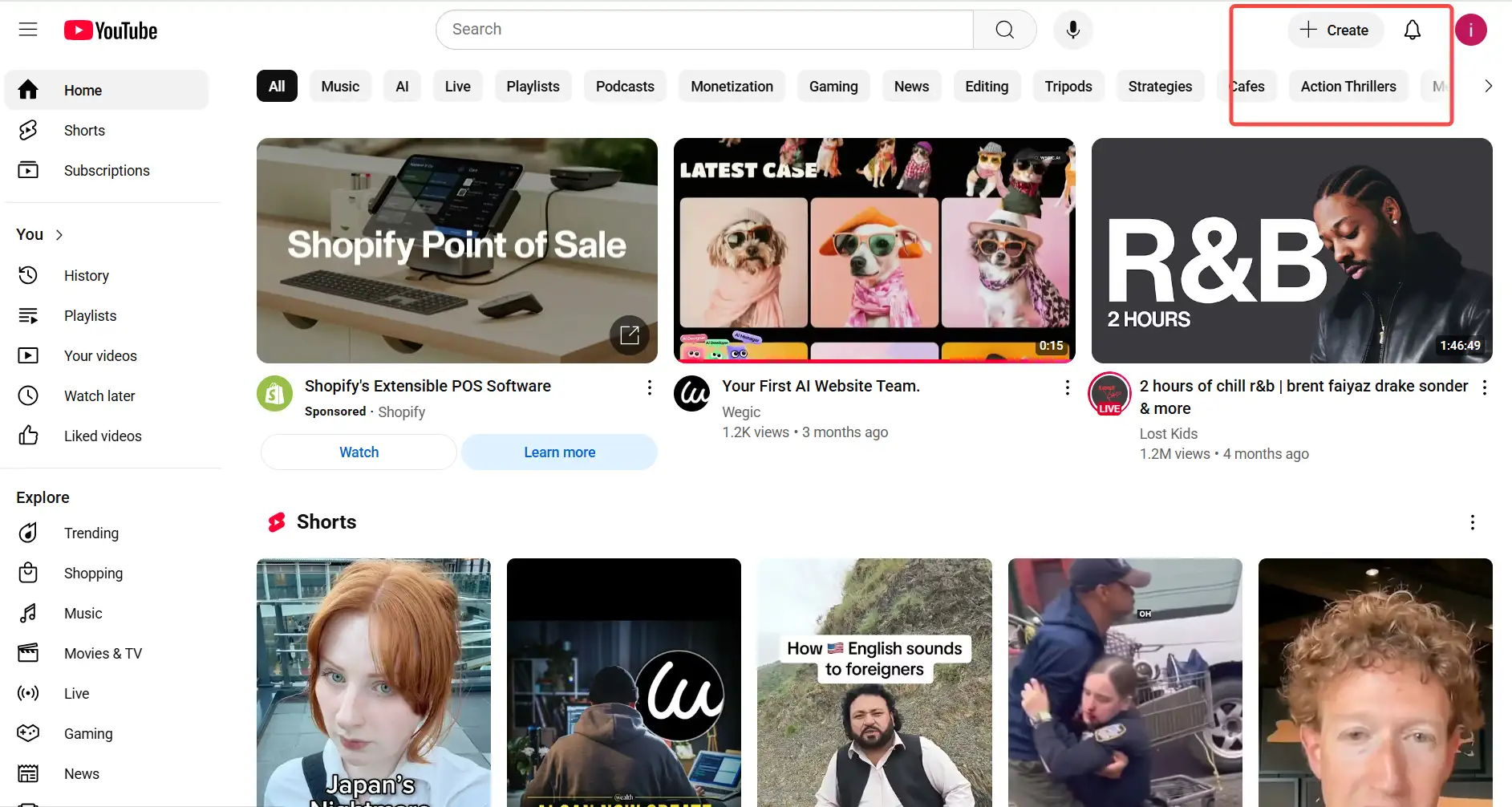Click the Wegic channel name
The width and height of the screenshot is (1512, 807).
[x=741, y=412]
